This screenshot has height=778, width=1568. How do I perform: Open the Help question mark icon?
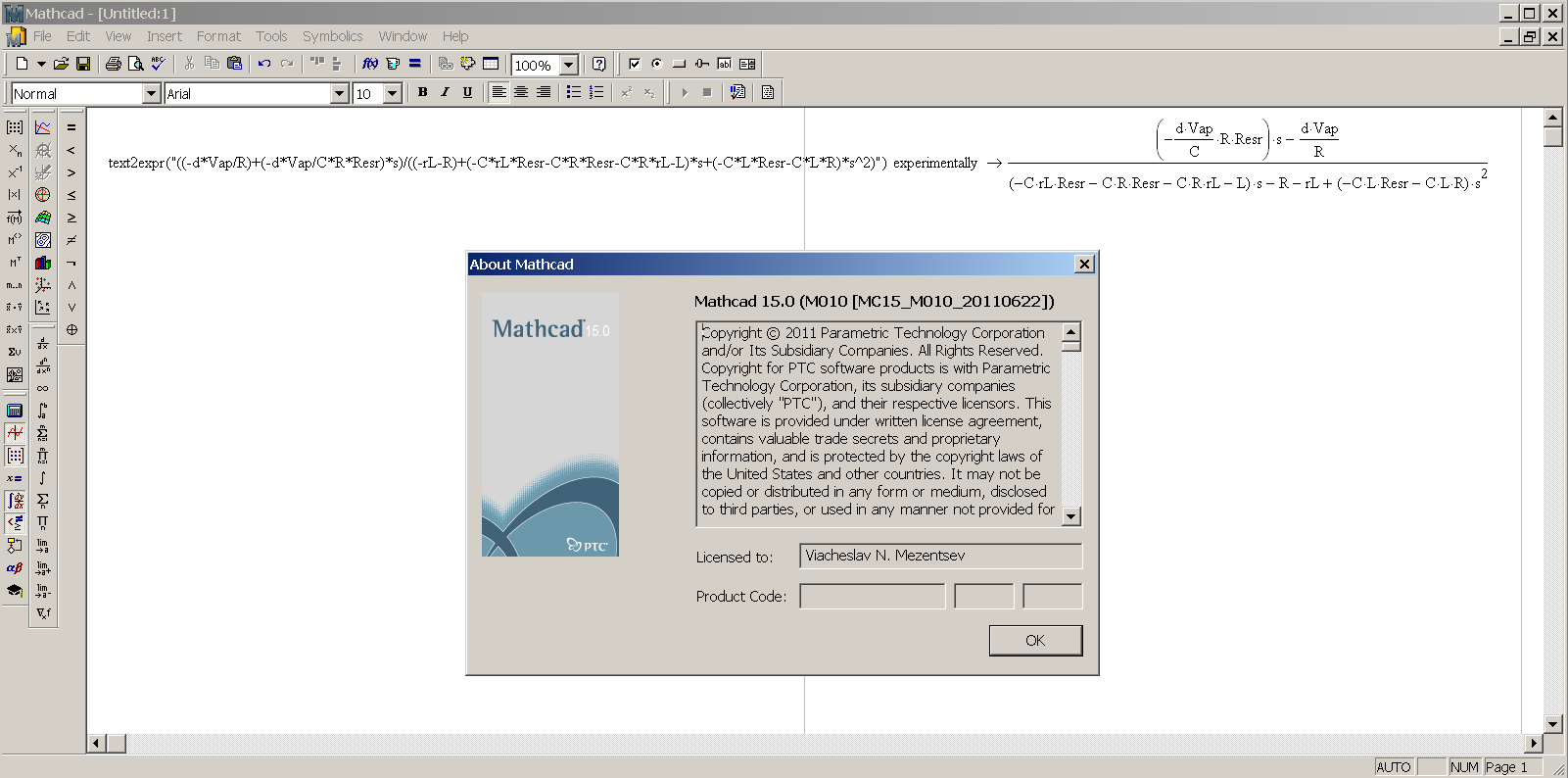pos(599,64)
